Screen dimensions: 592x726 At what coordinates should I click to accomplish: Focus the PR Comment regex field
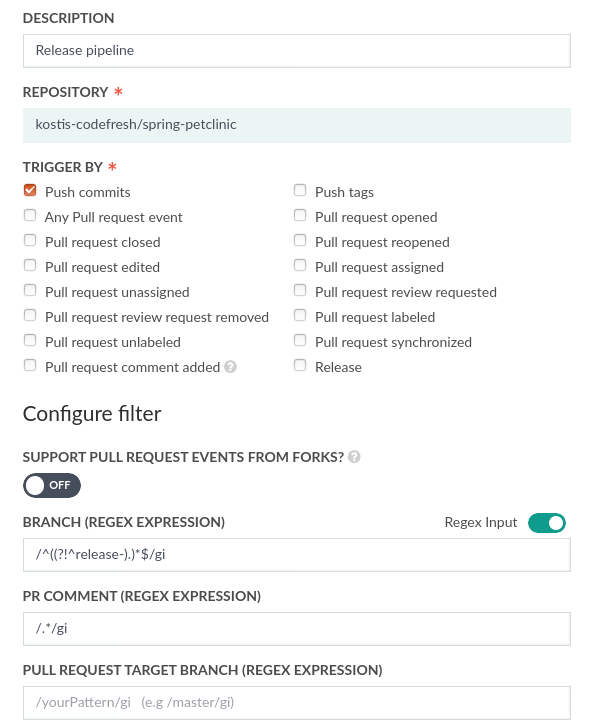pos(297,629)
